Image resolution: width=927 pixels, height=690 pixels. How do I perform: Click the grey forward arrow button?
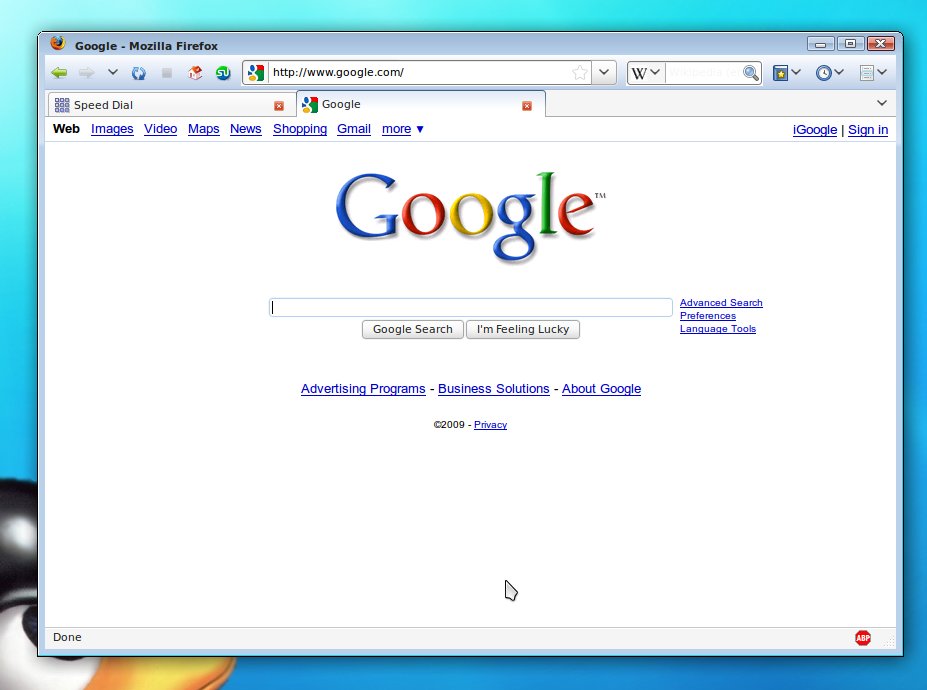87,73
